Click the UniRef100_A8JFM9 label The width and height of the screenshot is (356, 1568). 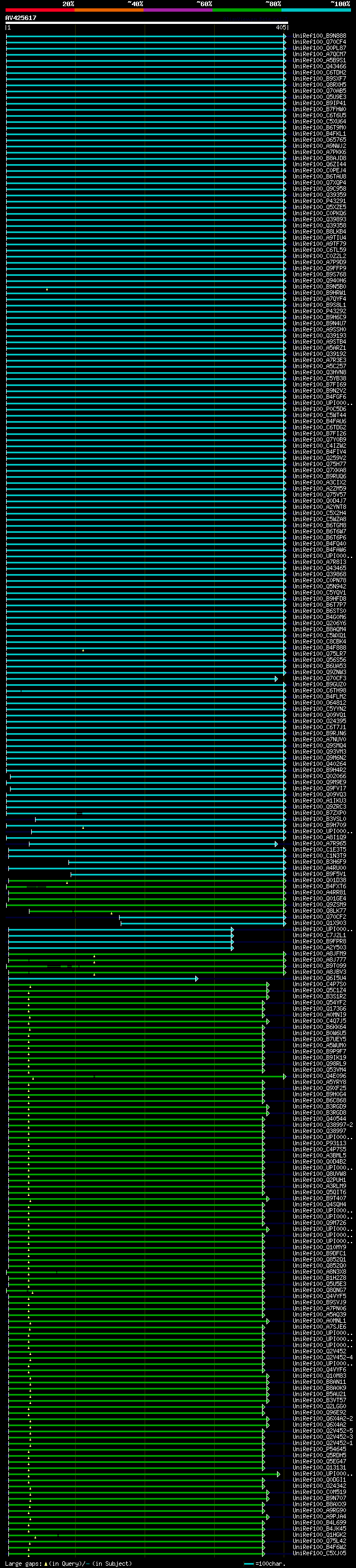[x=319, y=954]
